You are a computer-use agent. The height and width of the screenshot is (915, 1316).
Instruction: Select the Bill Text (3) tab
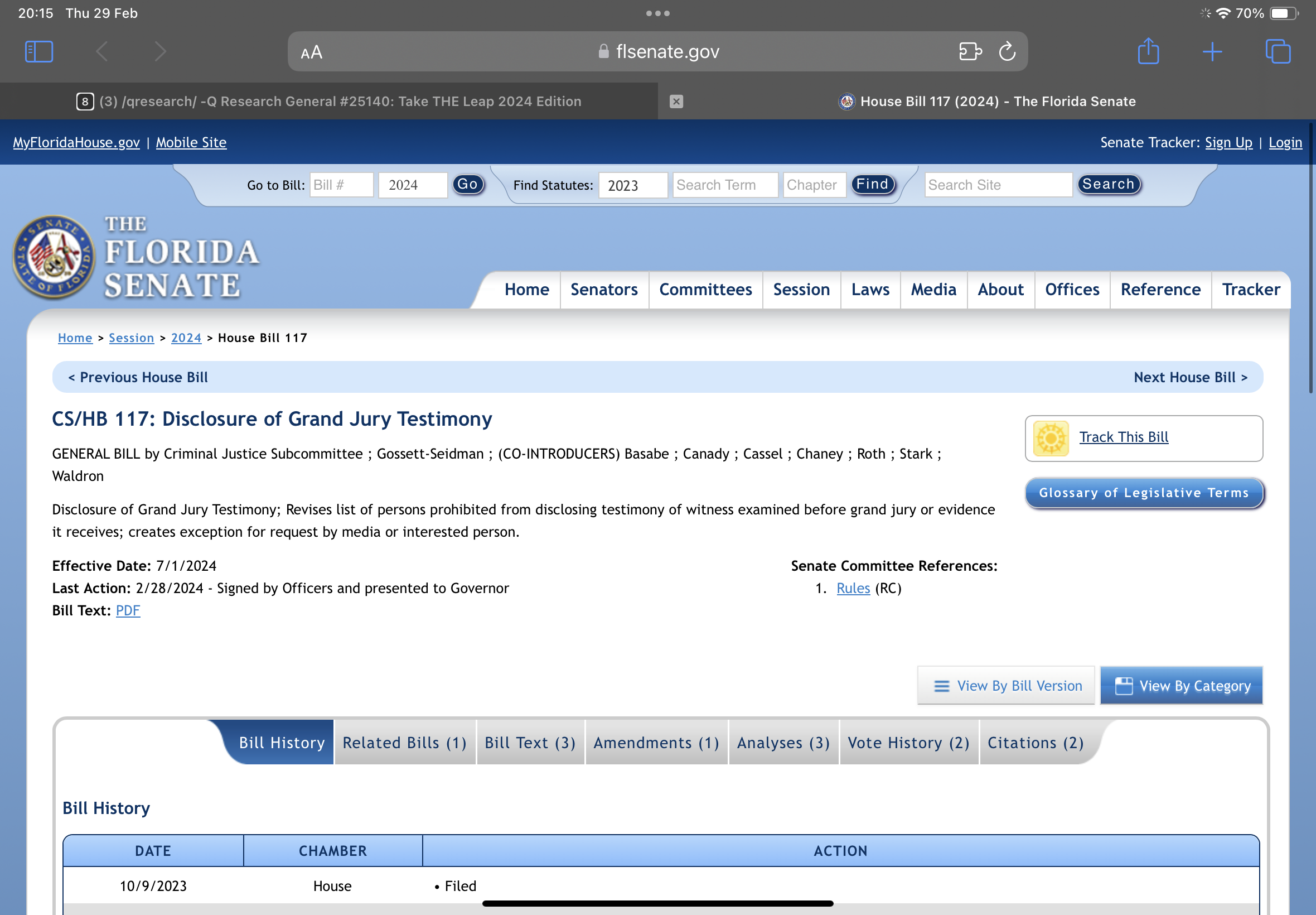click(530, 743)
